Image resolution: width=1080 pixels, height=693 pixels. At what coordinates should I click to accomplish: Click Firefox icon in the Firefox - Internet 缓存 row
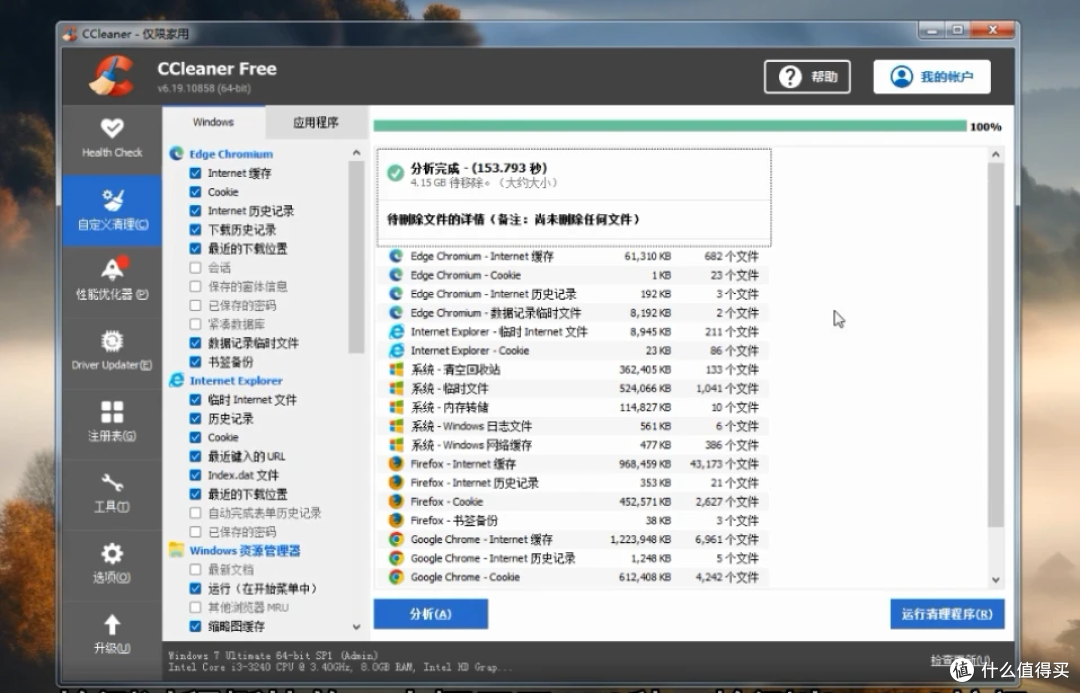[x=396, y=464]
